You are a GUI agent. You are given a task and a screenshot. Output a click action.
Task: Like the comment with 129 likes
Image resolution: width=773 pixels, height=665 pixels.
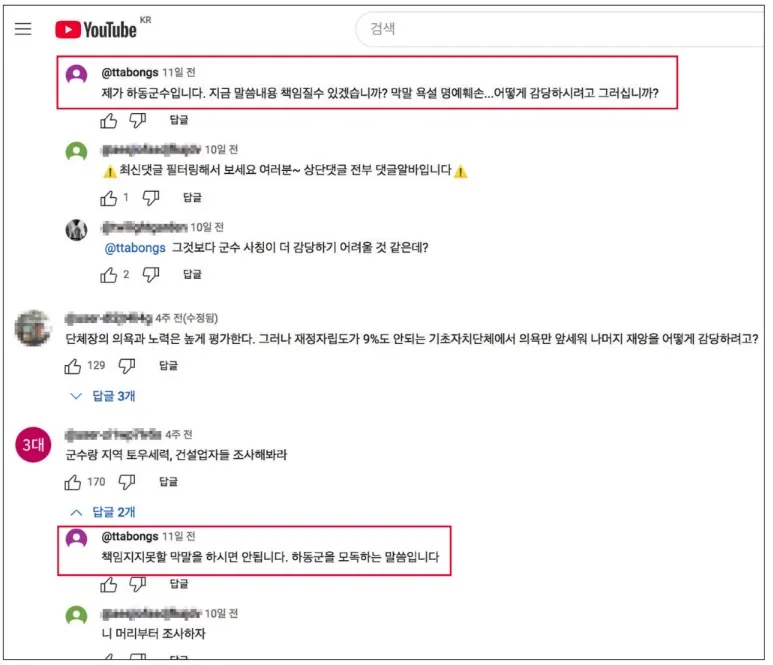(x=72, y=366)
